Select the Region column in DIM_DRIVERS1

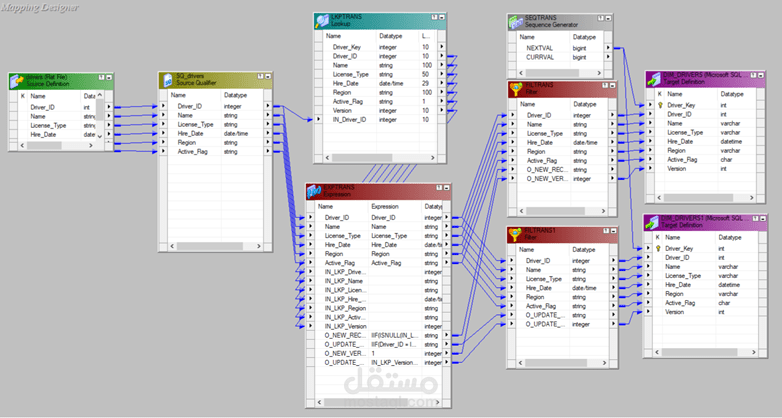(x=674, y=294)
